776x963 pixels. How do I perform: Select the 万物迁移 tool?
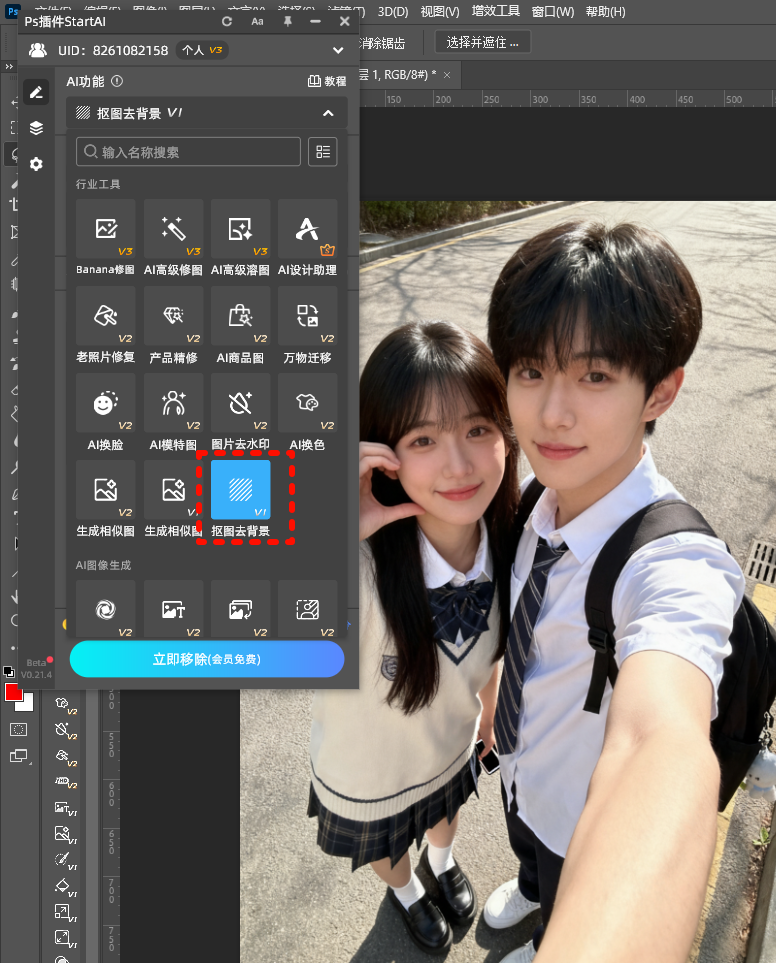(x=307, y=316)
